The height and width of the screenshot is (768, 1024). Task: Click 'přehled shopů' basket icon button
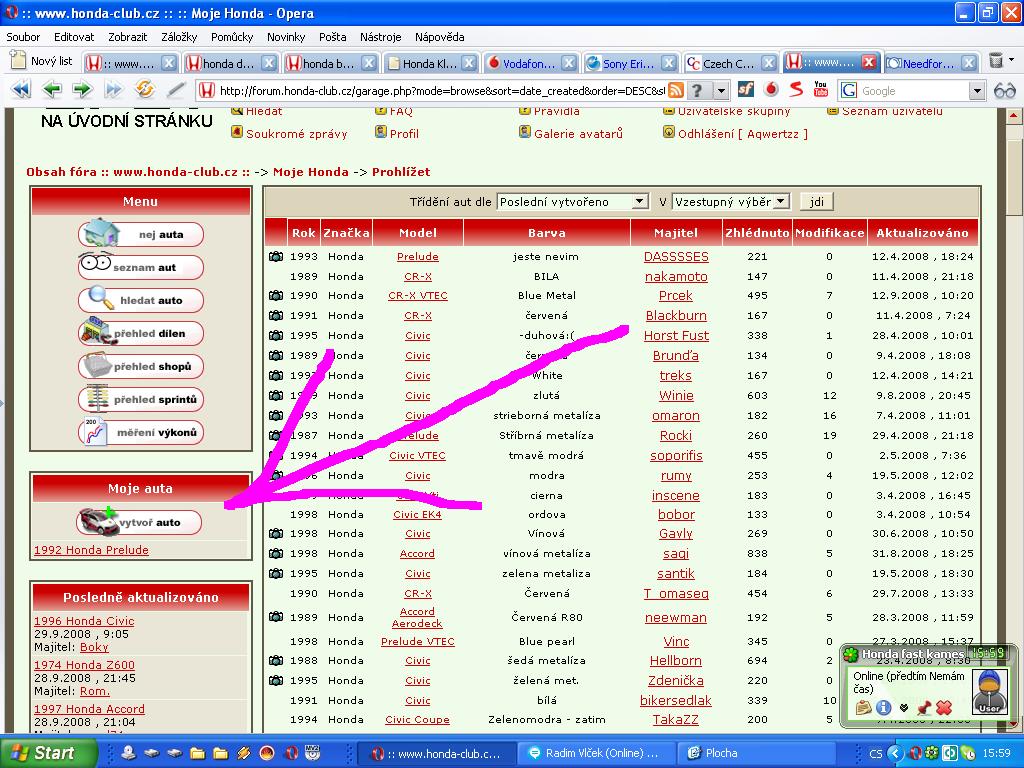(140, 366)
